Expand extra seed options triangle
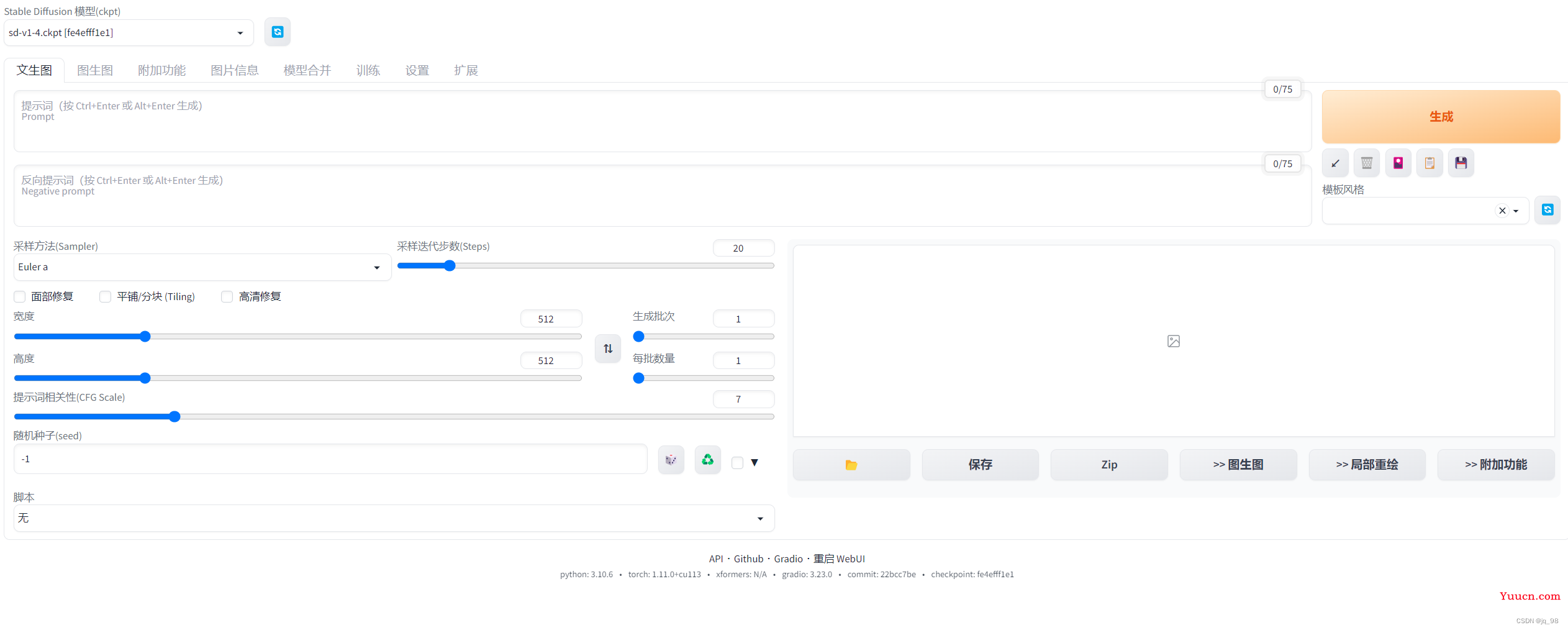 click(755, 462)
